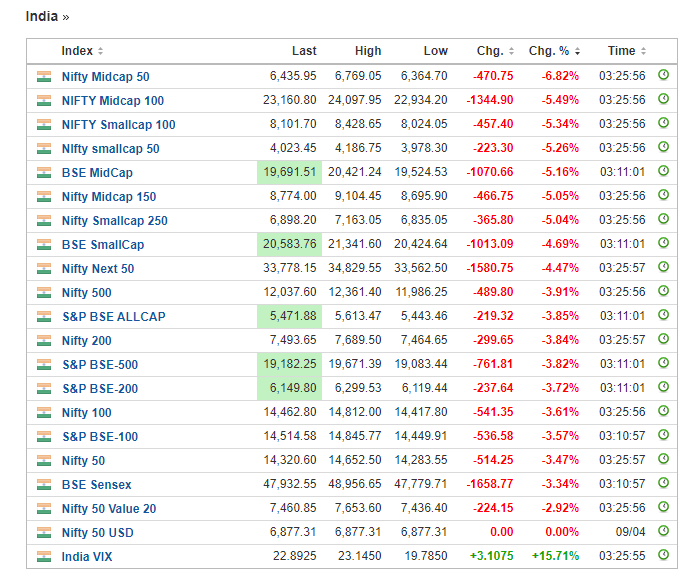Click clock icon in BSE Sensex row
The height and width of the screenshot is (579, 685).
click(663, 483)
